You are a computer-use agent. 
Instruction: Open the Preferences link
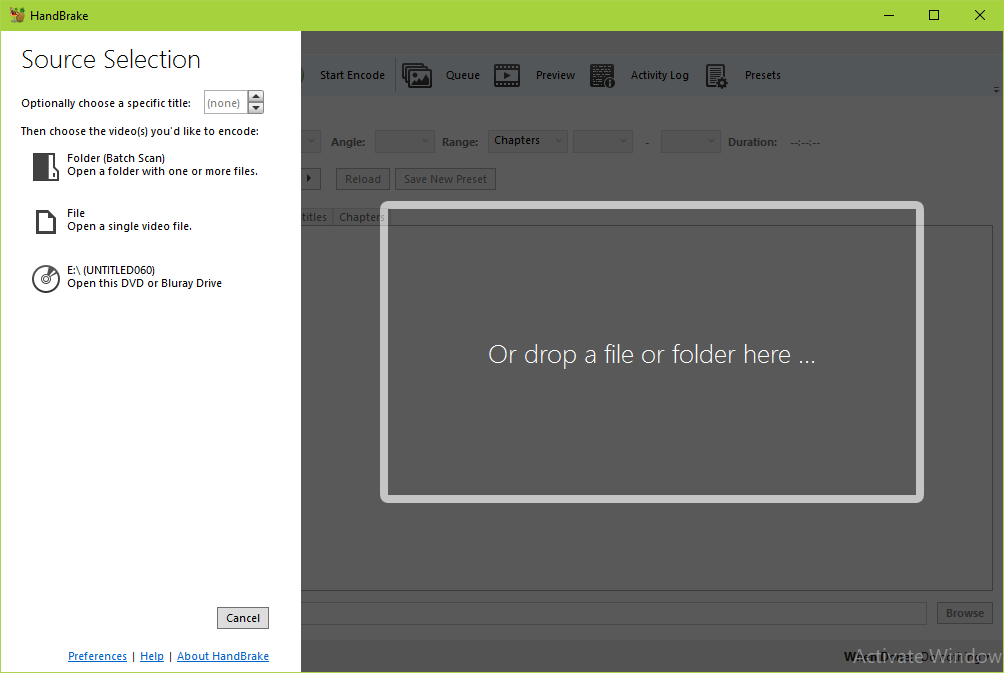[x=97, y=656]
